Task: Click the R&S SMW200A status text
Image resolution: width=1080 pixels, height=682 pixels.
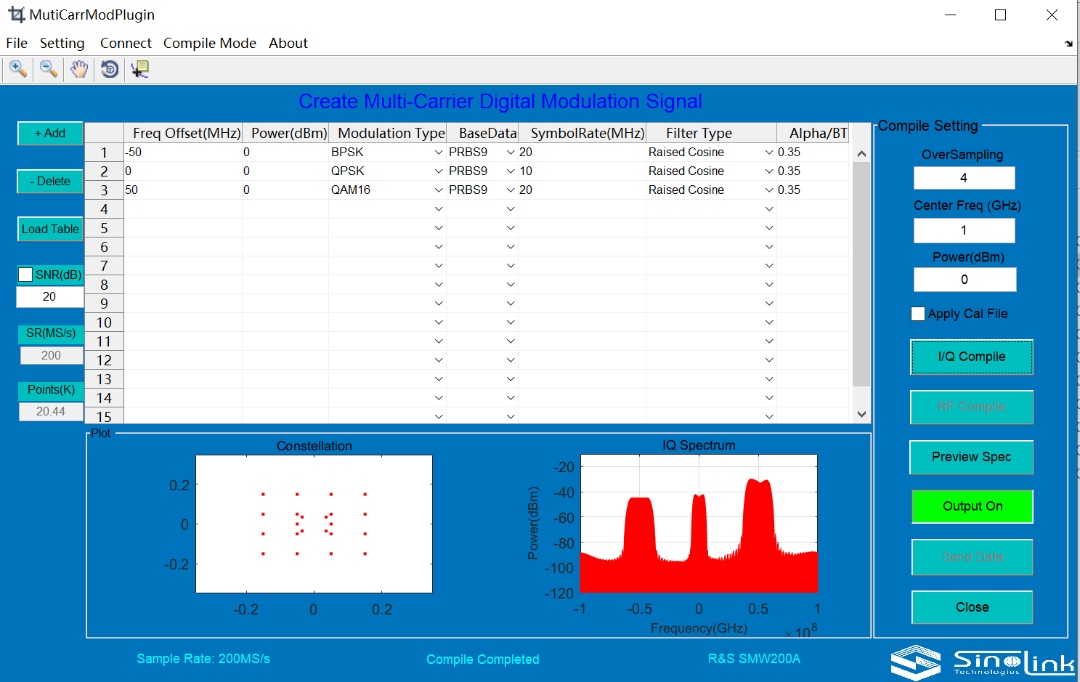Action: coord(754,659)
